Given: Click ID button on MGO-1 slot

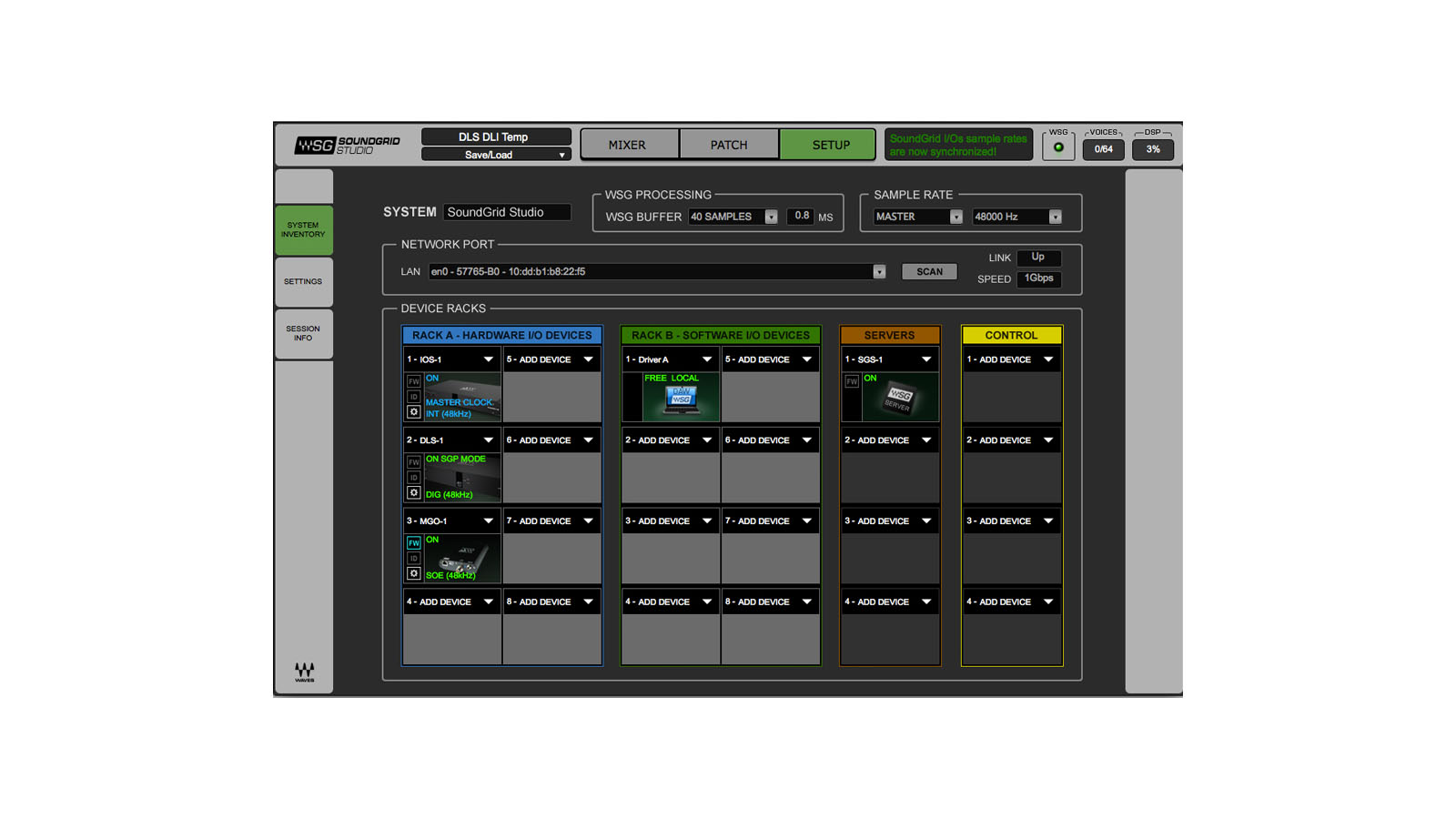Looking at the screenshot, I should [x=414, y=559].
